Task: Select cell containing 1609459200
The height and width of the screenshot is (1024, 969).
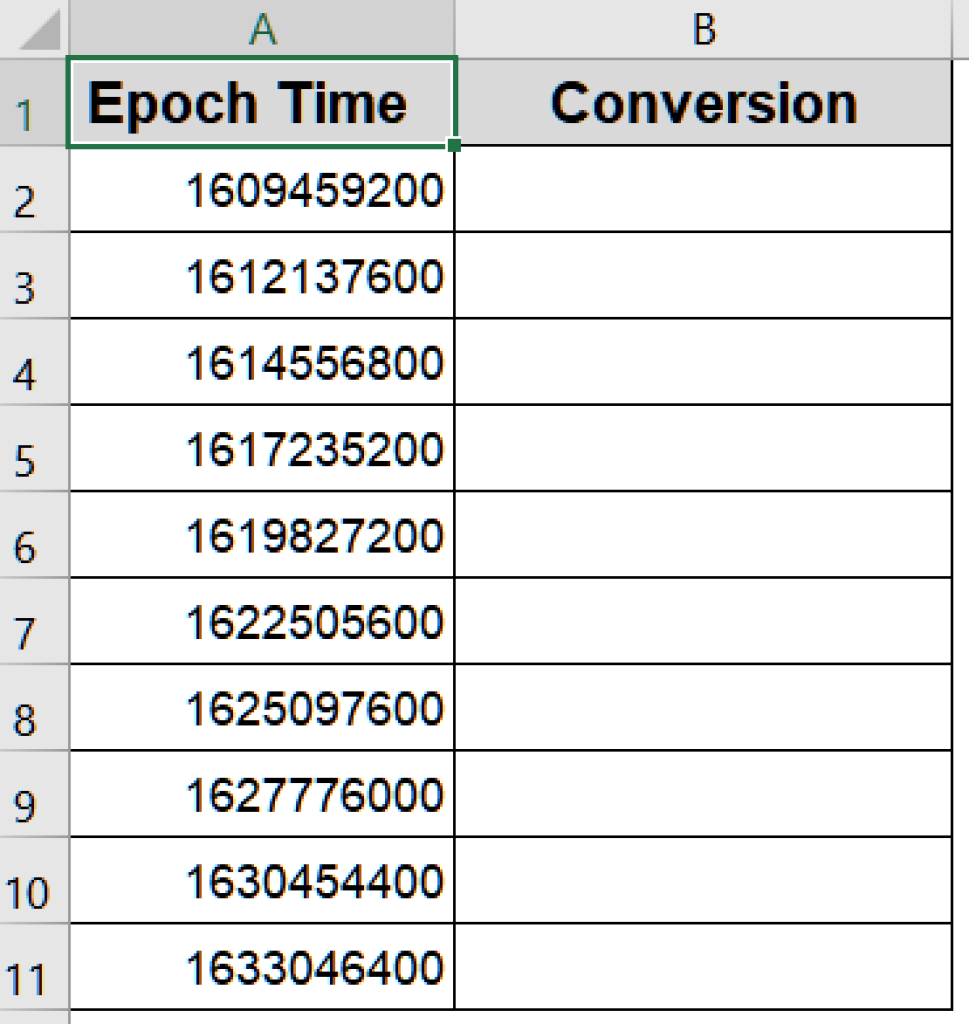Action: pyautogui.click(x=262, y=189)
